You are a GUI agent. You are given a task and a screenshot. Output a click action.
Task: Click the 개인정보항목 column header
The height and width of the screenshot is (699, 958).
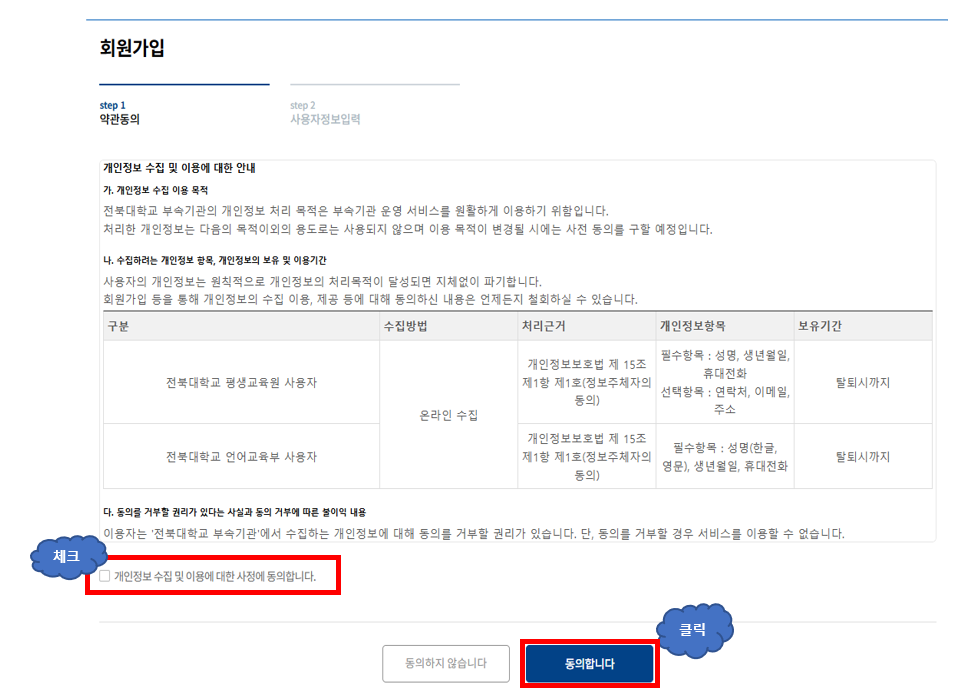pyautogui.click(x=725, y=326)
